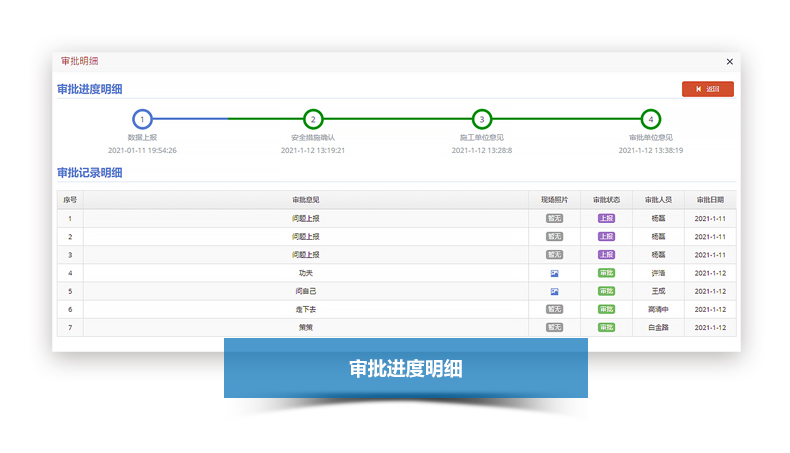This screenshot has height=453, width=790.
Task: Click the green 审批 status badge in row 6
Action: click(x=606, y=309)
